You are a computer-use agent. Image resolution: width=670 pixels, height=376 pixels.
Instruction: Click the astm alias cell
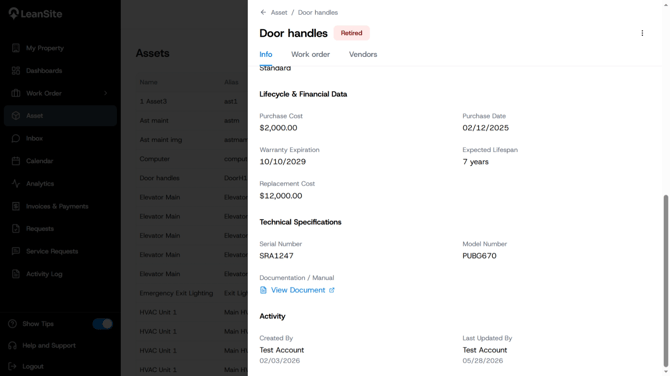[x=232, y=120]
